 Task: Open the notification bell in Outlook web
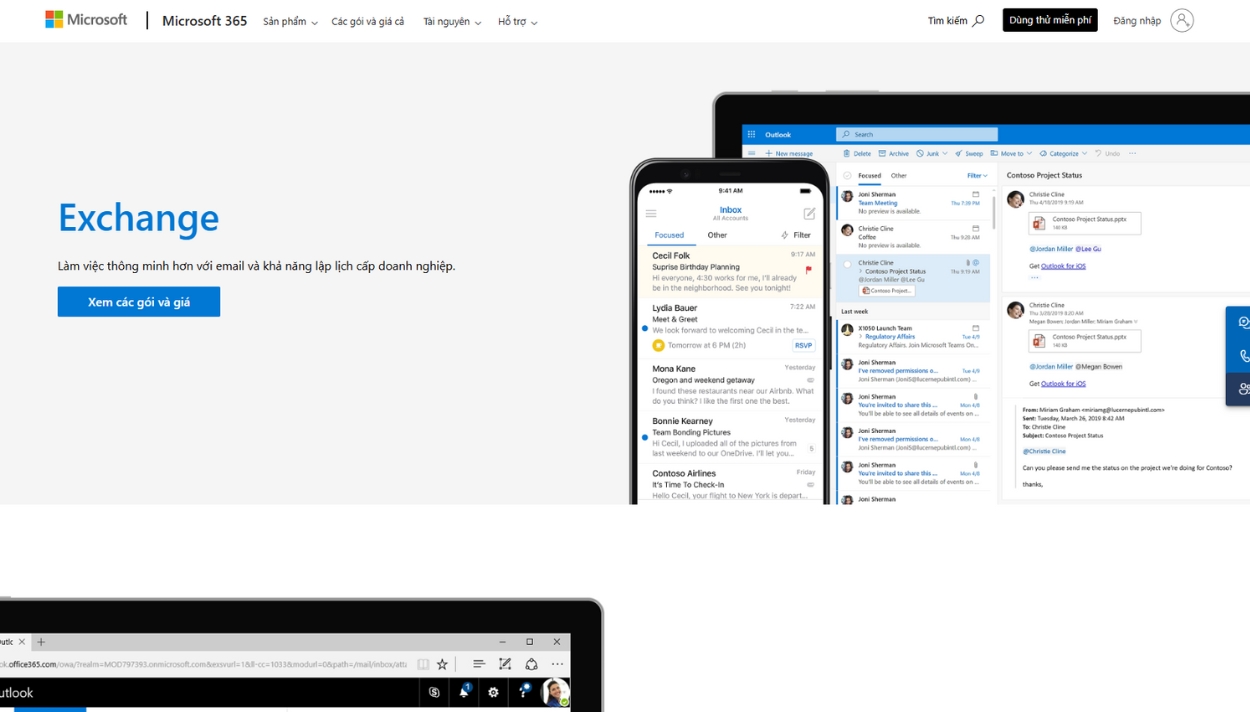(x=464, y=692)
